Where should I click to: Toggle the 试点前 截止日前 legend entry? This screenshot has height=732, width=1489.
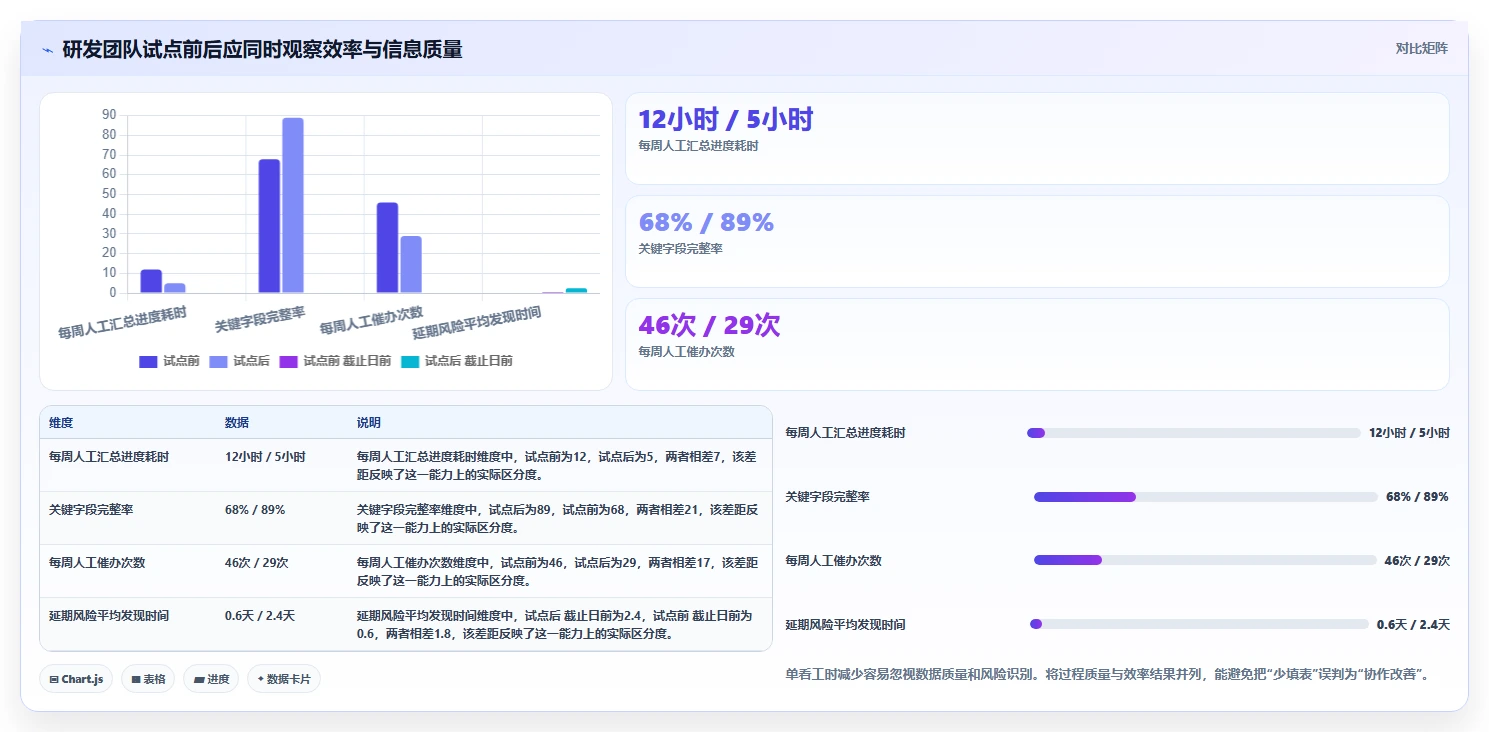(x=335, y=361)
